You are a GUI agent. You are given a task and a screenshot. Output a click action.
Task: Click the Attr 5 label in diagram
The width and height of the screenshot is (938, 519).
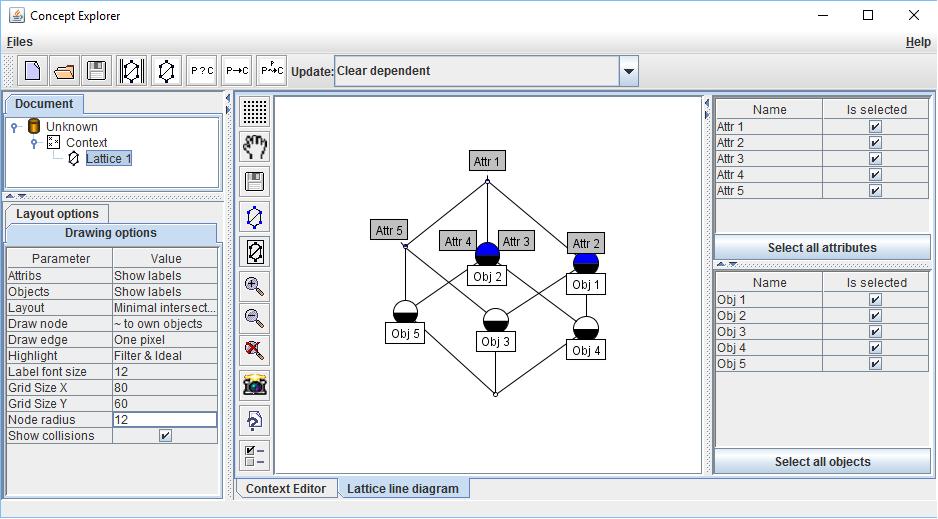tap(389, 230)
